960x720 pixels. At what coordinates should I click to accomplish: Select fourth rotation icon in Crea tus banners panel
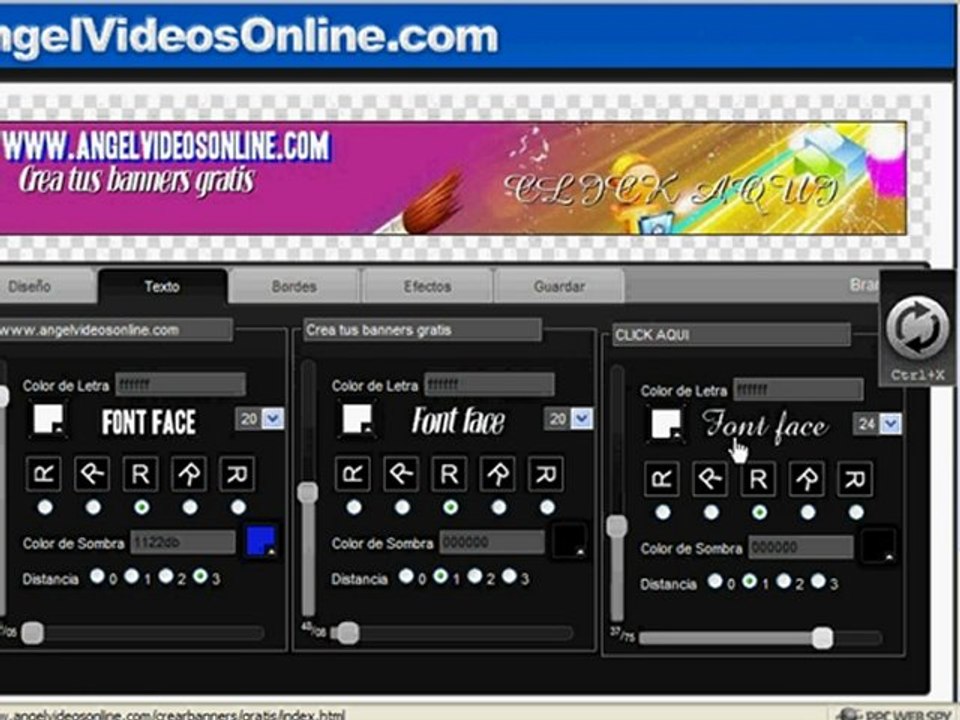click(x=498, y=473)
